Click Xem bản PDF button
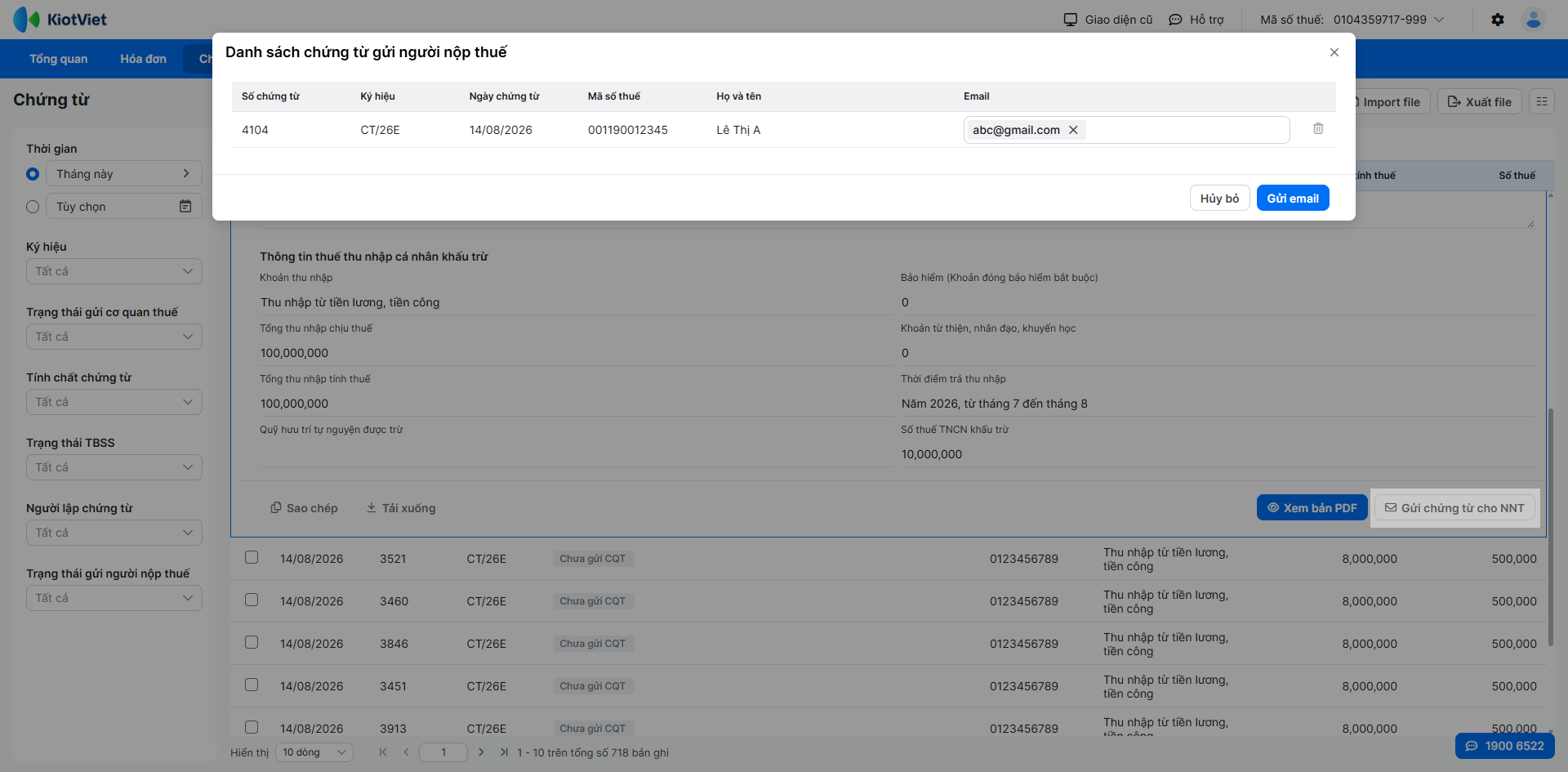 pyautogui.click(x=1312, y=508)
